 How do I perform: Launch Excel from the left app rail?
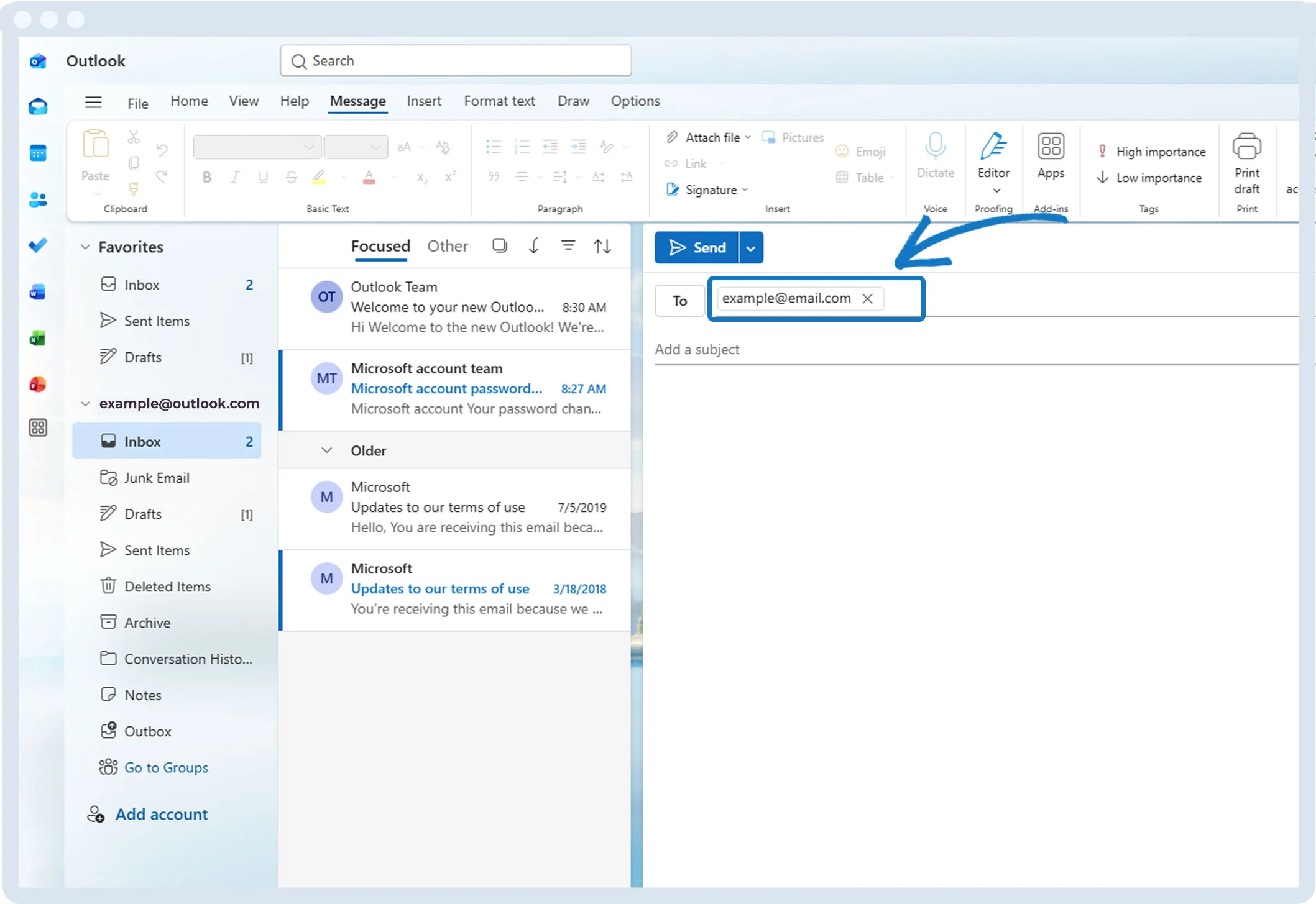coord(38,338)
